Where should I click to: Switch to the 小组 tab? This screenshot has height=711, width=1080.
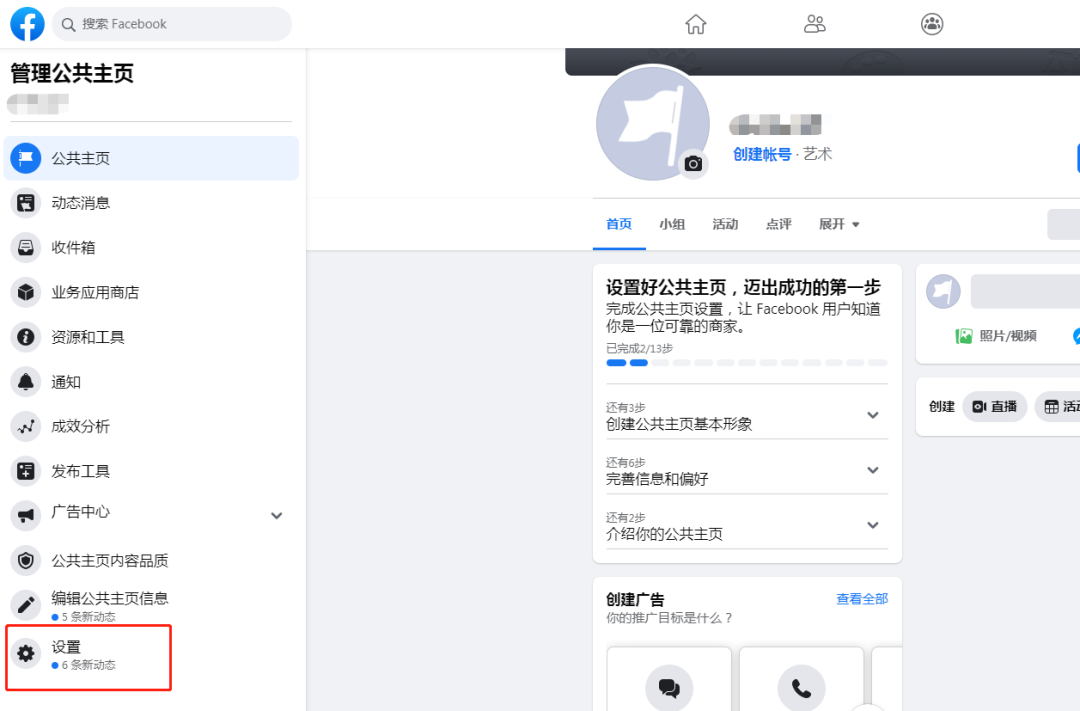pos(672,224)
